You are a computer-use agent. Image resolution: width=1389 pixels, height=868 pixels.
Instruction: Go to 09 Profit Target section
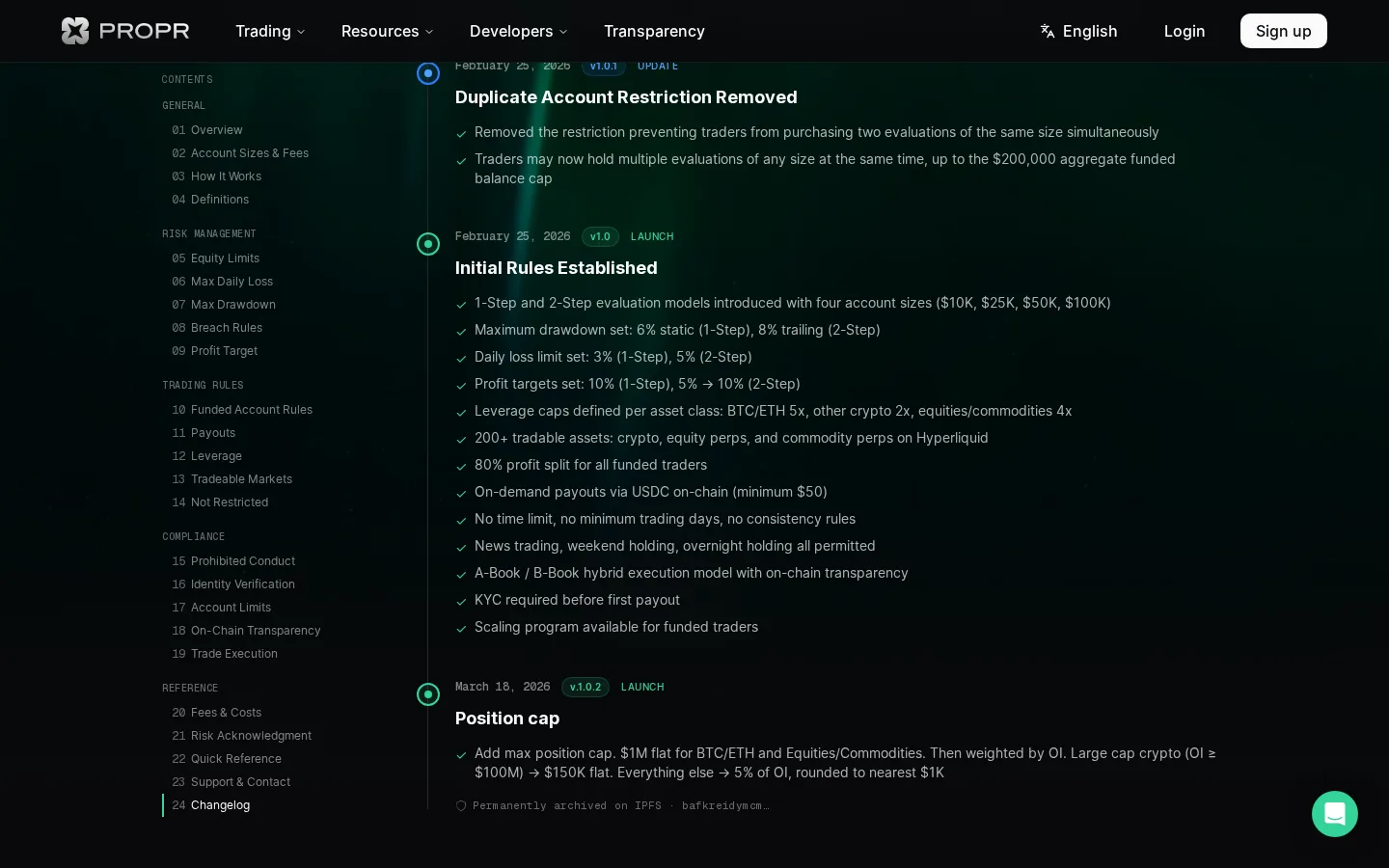(x=215, y=351)
